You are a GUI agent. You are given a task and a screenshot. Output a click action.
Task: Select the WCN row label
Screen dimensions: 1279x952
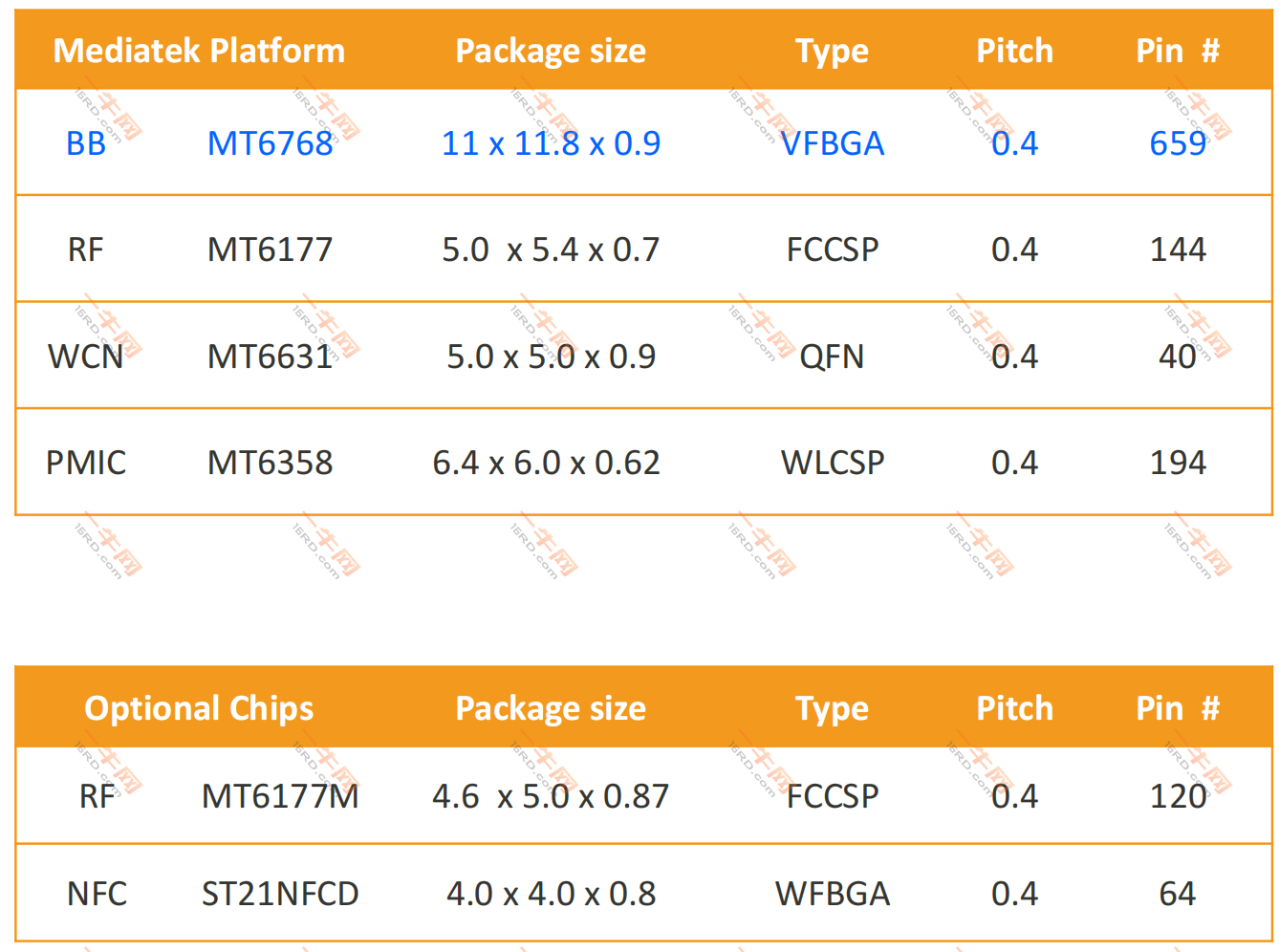coord(85,357)
